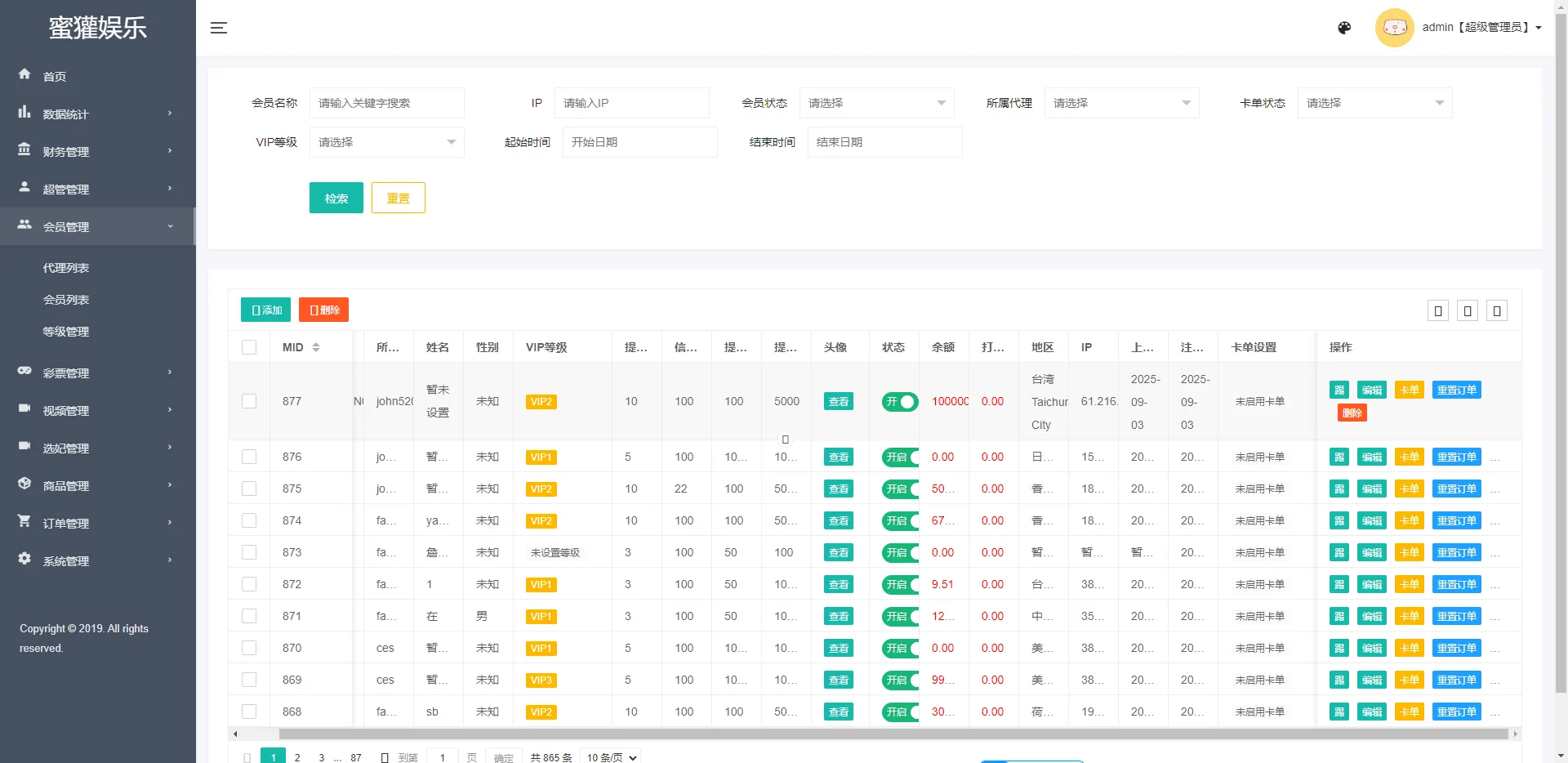Open the 财务管理 finance icon
Screen dimensions: 1568x763
pyautogui.click(x=24, y=150)
